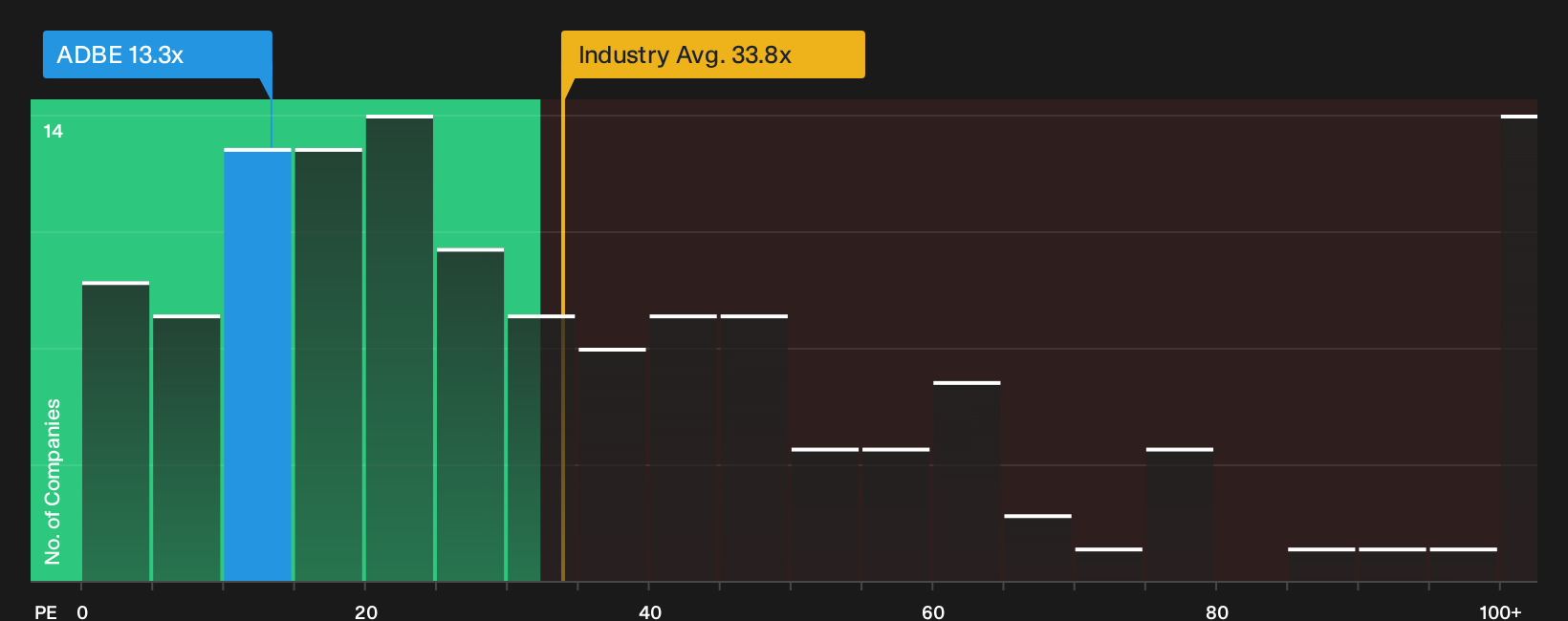Click the histogram bar for PE 65-70
The image size is (1568, 621).
click(1038, 548)
